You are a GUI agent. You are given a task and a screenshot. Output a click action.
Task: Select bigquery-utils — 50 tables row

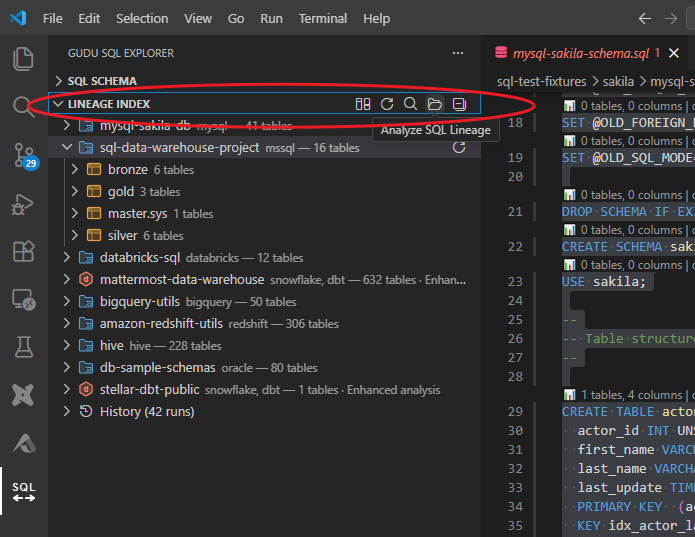(264, 301)
